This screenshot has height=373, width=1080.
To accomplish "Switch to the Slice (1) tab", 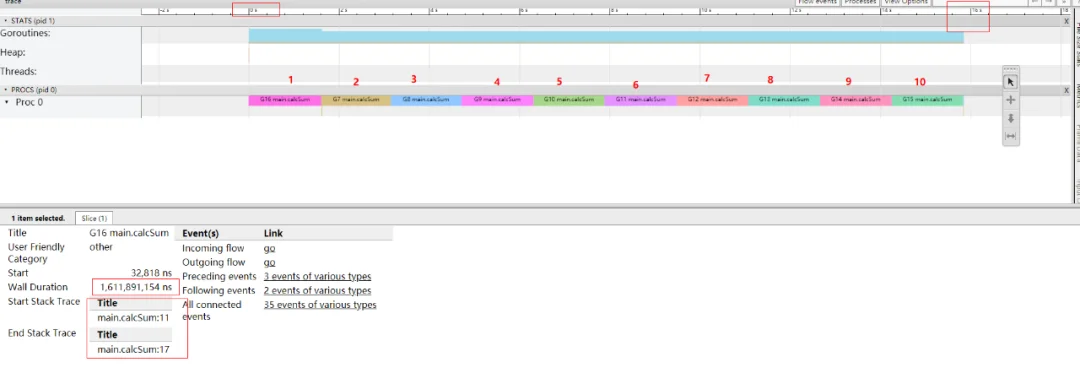I will pos(94,218).
